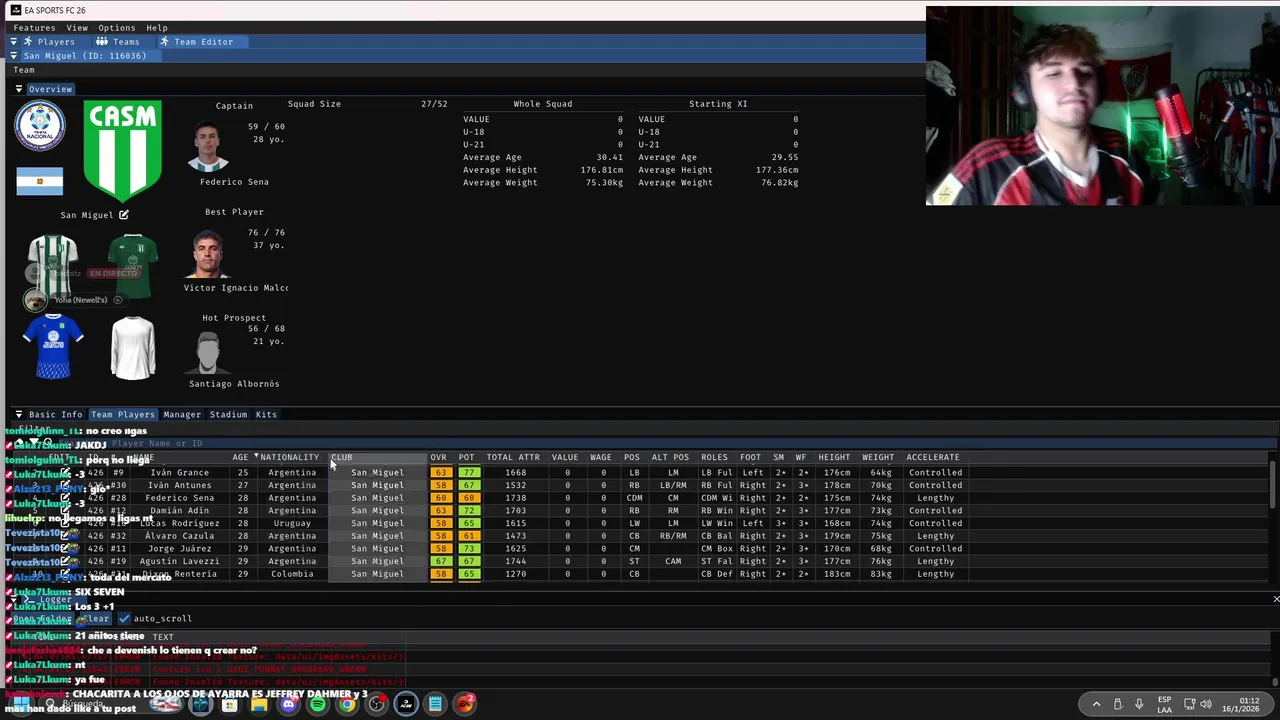Click captain Federico Sena portrait
Viewport: 1280px width, 720px height.
pyautogui.click(x=208, y=148)
